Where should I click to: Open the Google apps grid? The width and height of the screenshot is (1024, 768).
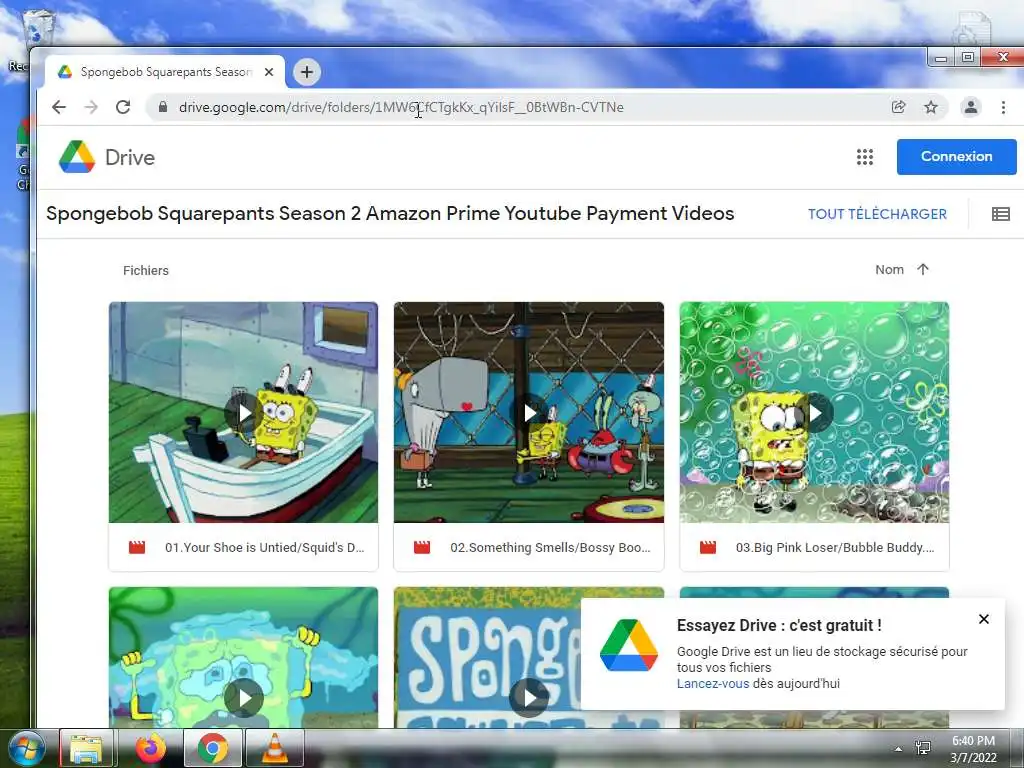pyautogui.click(x=865, y=157)
